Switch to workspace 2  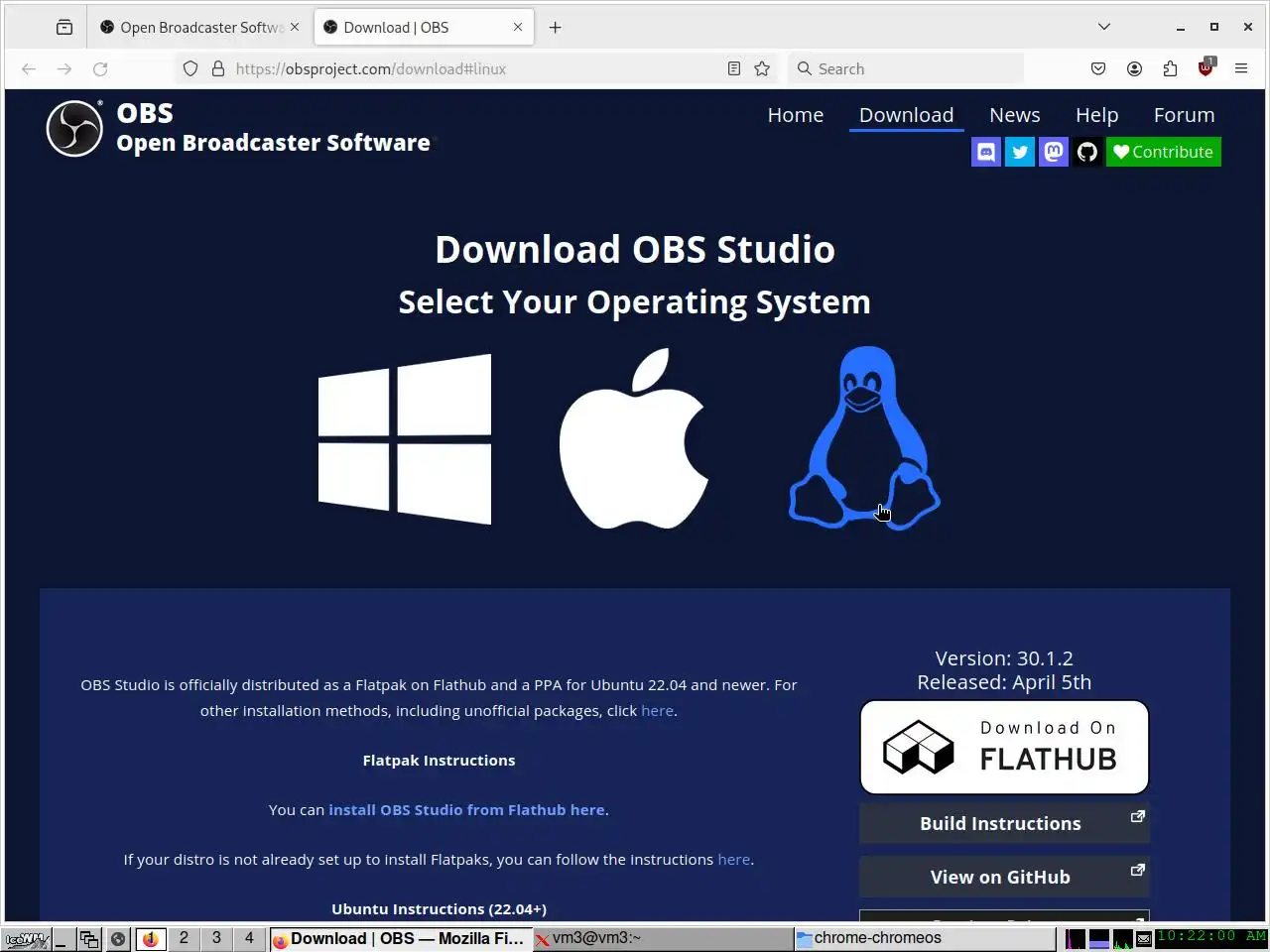point(184,938)
